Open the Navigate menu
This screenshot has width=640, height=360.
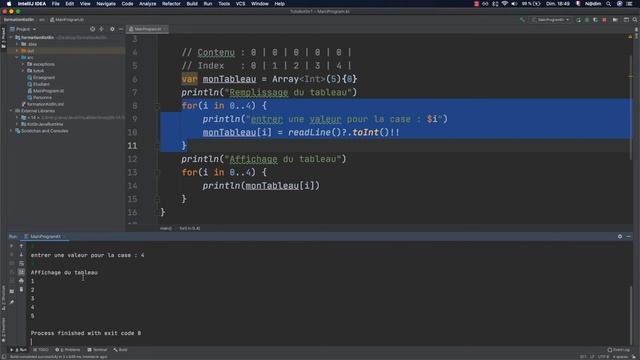click(x=106, y=4)
